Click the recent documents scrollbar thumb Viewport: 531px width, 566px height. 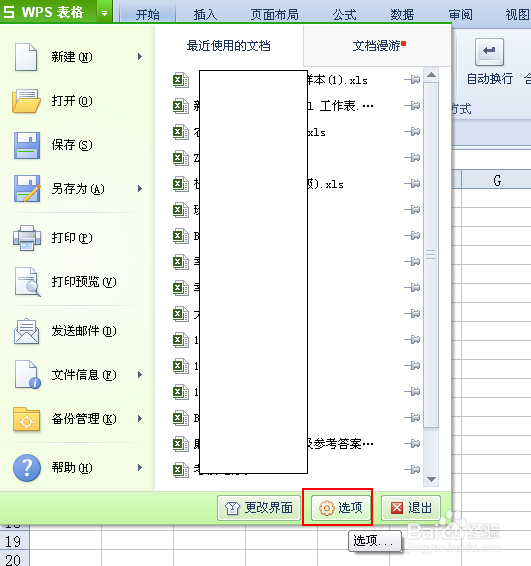[431, 255]
